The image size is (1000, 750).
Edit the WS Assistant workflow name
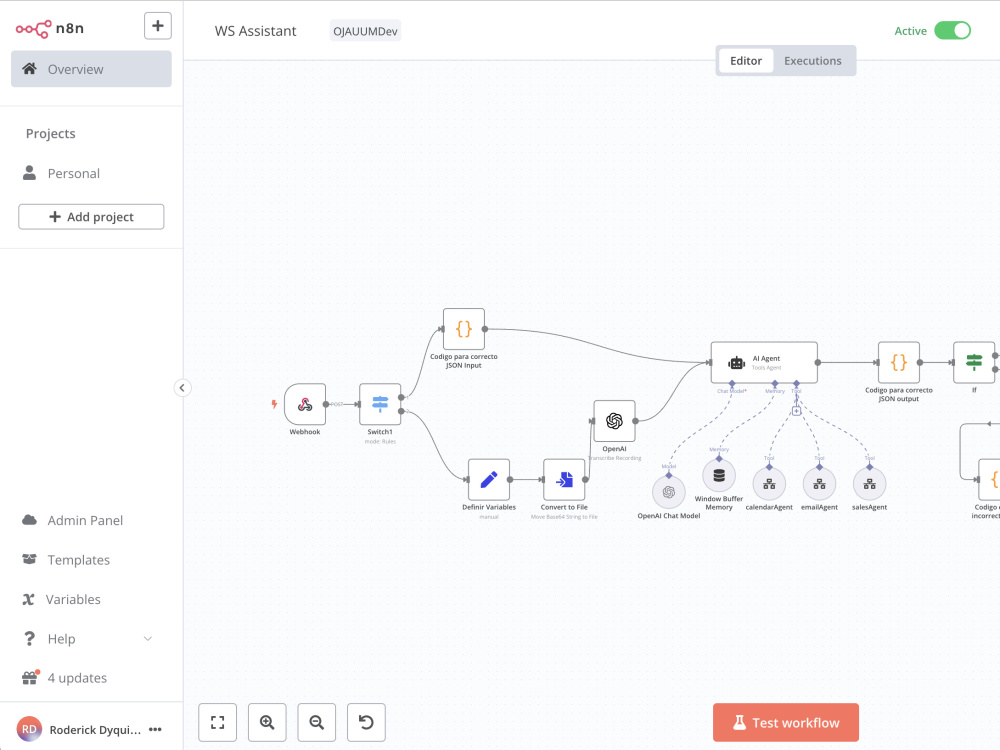[255, 31]
